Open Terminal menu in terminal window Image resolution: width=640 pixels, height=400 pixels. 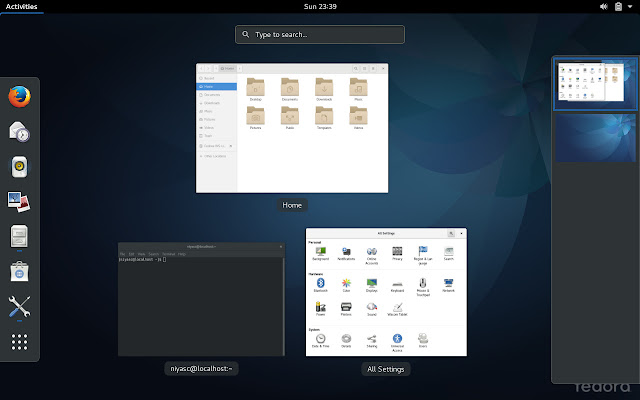(x=169, y=254)
